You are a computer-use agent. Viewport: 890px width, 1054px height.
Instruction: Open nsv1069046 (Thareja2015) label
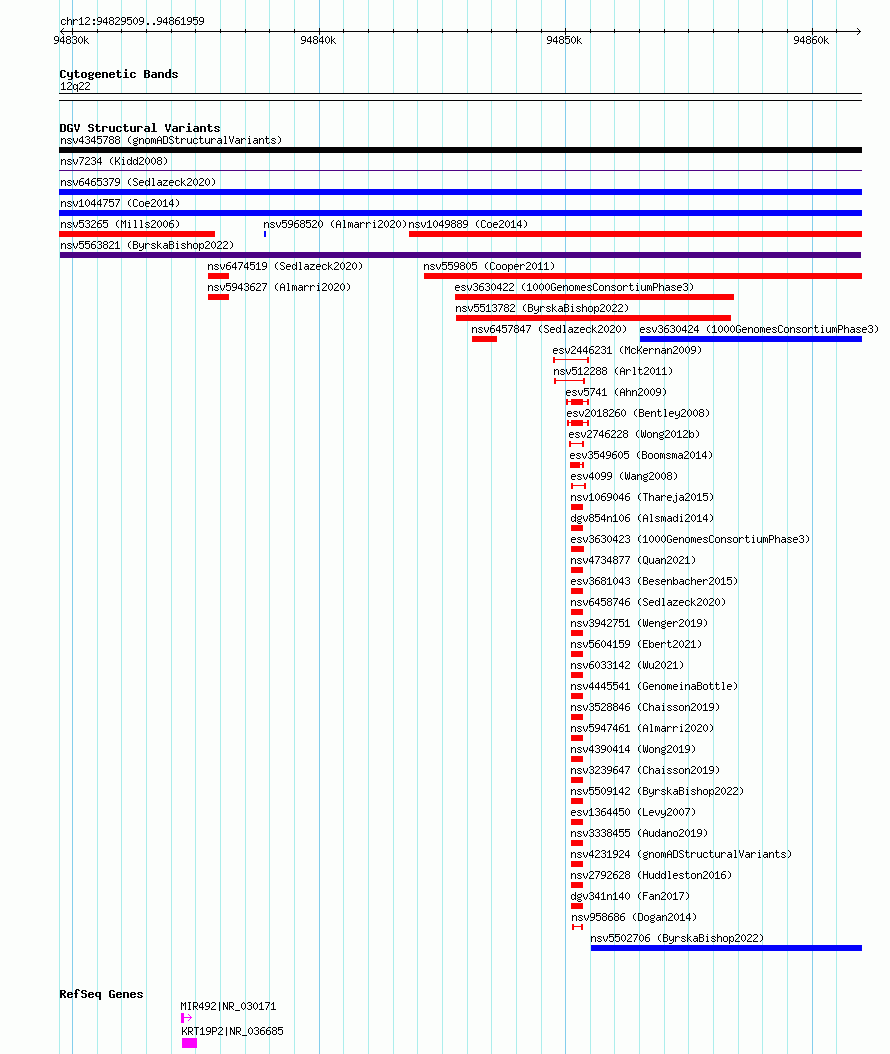click(642, 497)
